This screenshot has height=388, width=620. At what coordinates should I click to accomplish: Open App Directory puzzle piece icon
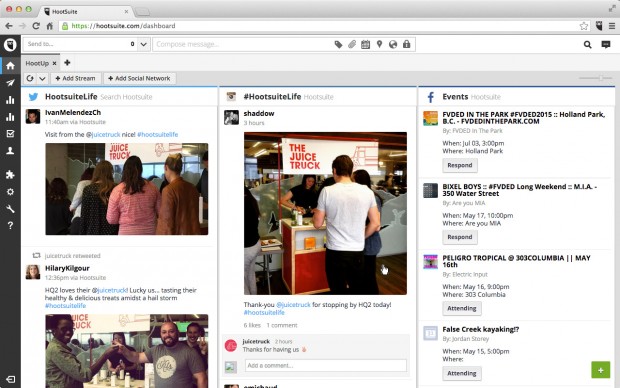pyautogui.click(x=10, y=174)
